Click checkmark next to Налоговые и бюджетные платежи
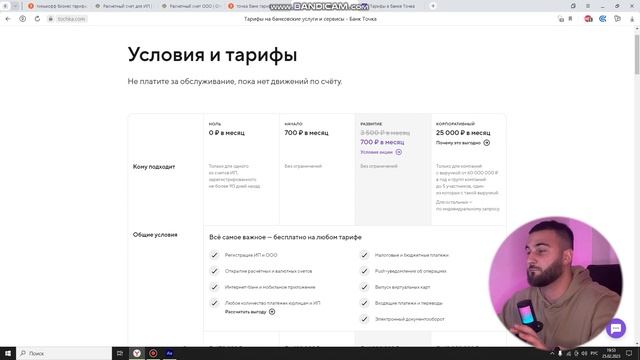The height and width of the screenshot is (360, 640). 364,255
